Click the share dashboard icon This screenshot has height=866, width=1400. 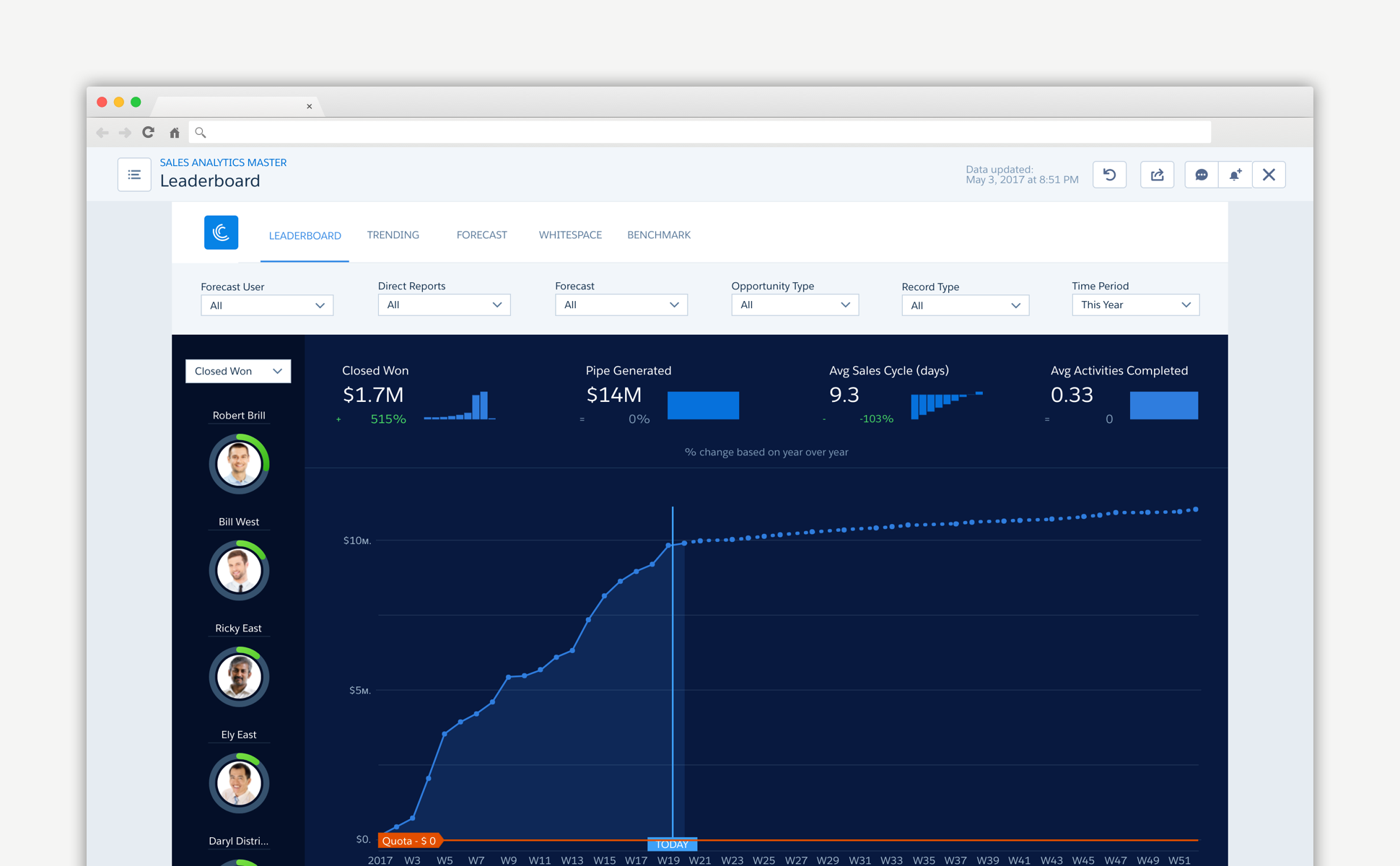[x=1157, y=175]
